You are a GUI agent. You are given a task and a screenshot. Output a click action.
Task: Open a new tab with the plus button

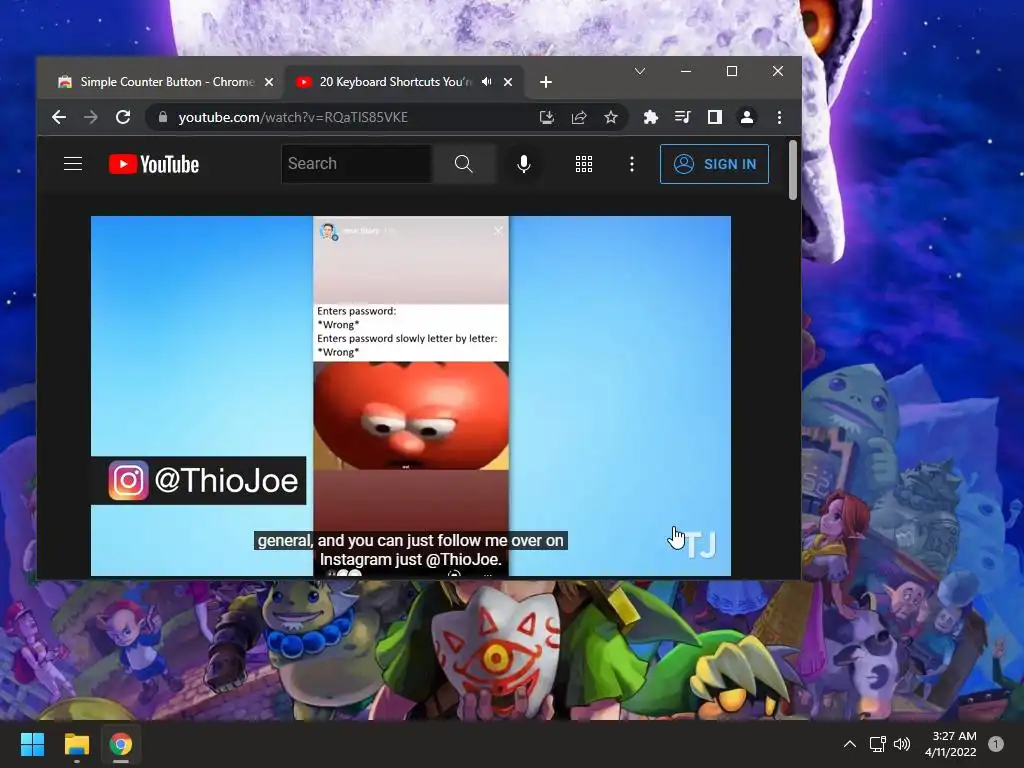click(x=546, y=82)
